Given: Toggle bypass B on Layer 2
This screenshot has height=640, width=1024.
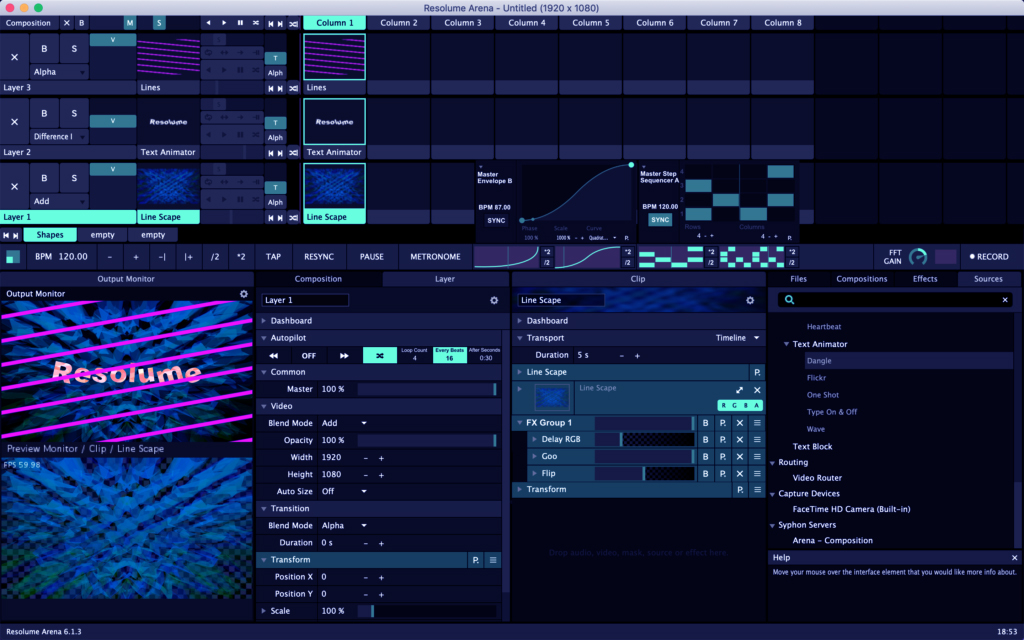Looking at the screenshot, I should pos(44,113).
